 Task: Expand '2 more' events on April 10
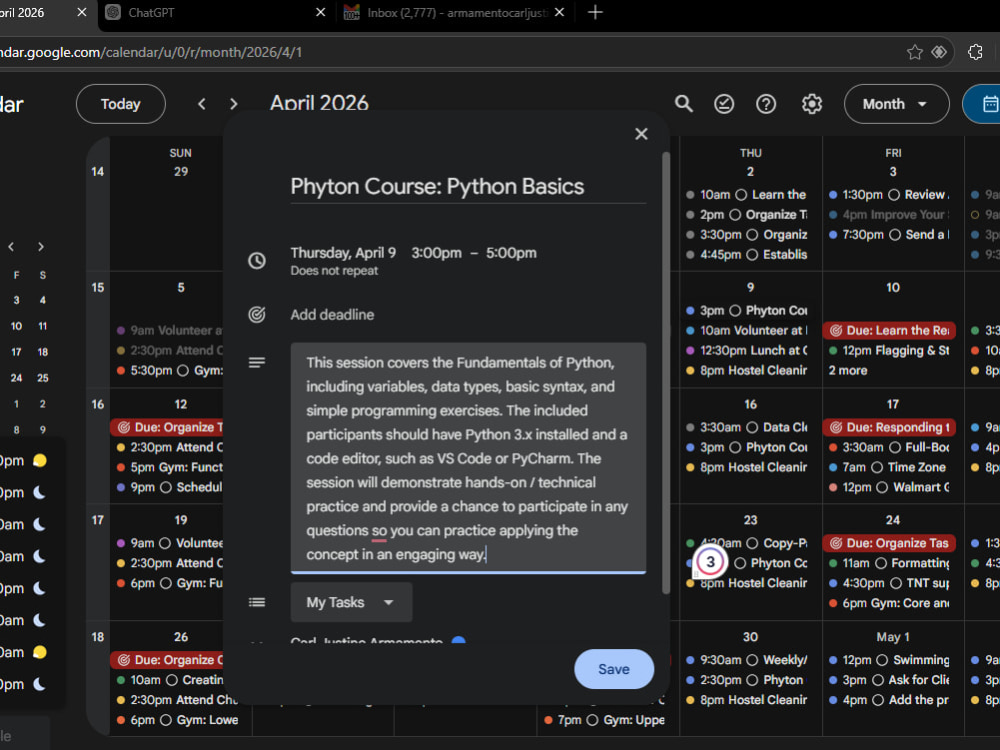848,371
